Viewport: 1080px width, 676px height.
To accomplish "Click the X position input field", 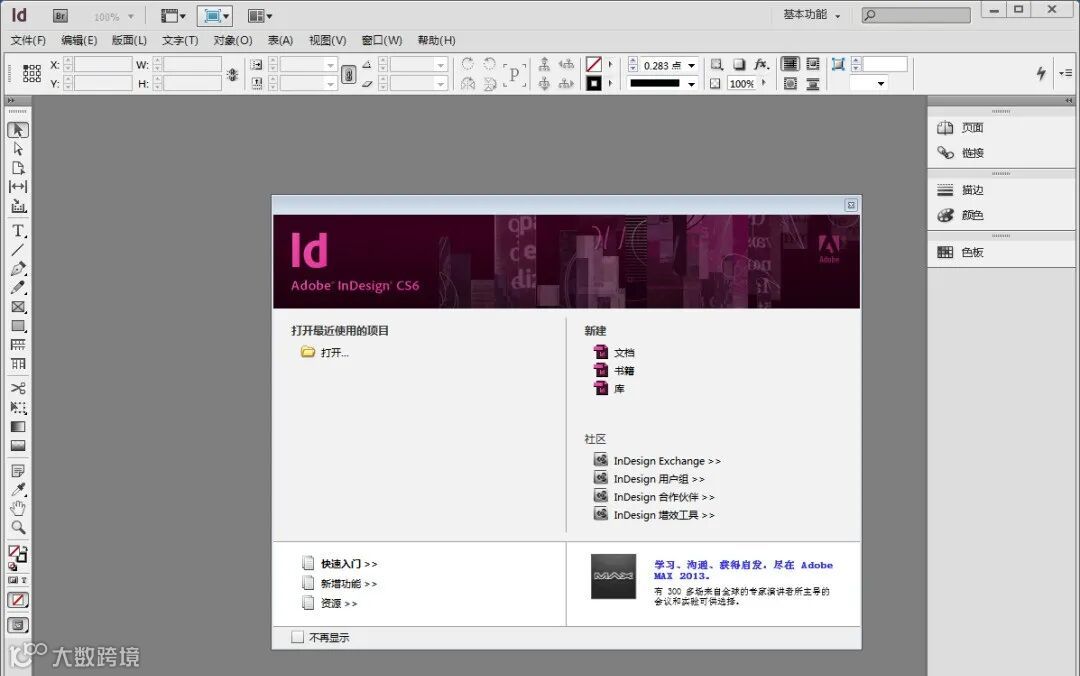I will (x=103, y=65).
